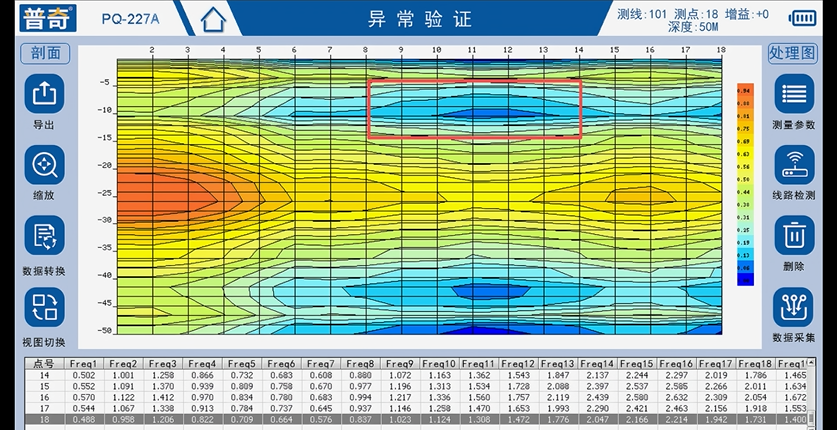Click cell value 1.560 in Freq11 column
Image resolution: width=837 pixels, height=430 pixels.
click(x=479, y=397)
